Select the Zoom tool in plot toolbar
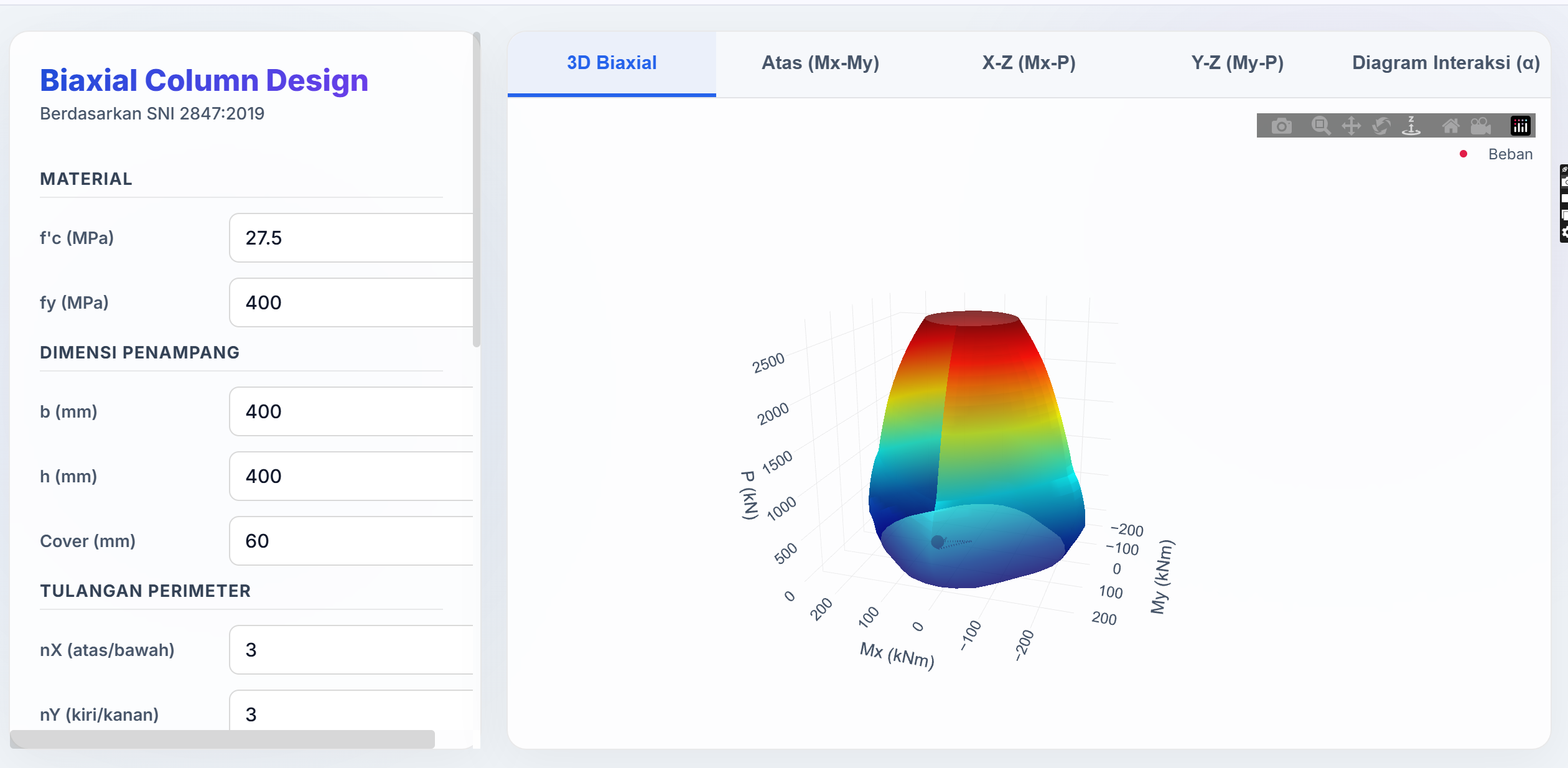1568x768 pixels. pyautogui.click(x=1320, y=126)
